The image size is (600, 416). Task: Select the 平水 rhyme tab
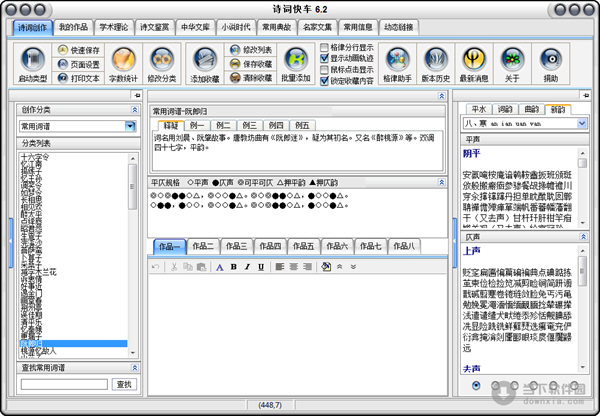point(479,109)
